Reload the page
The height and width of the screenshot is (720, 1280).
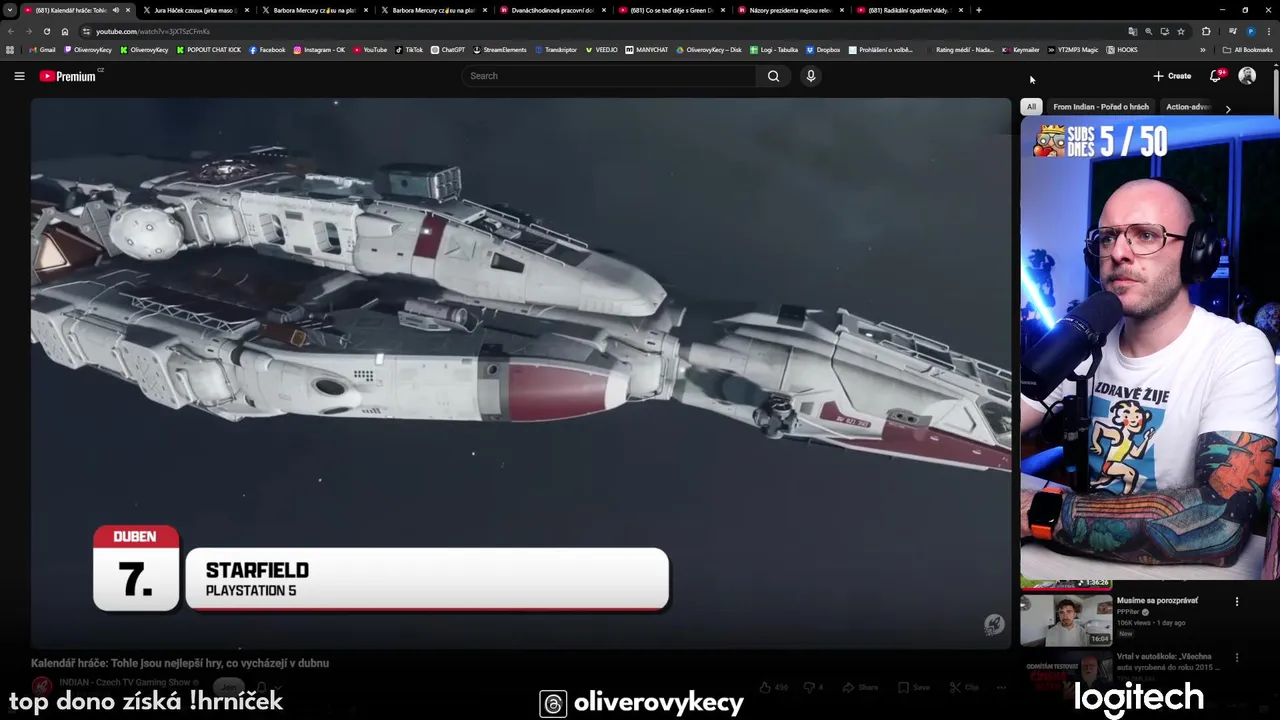coord(46,31)
